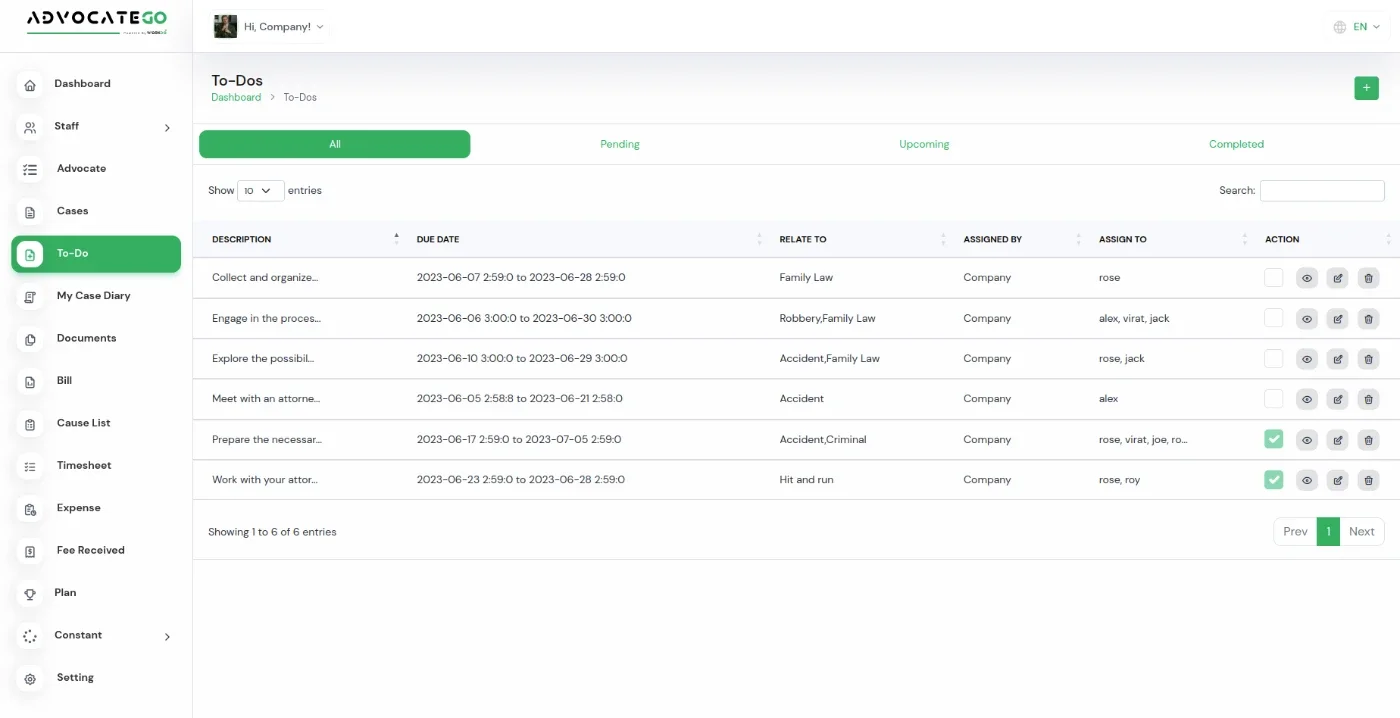
Task: Uncheck 'Work with your attor' completed checkbox
Action: pos(1273,479)
